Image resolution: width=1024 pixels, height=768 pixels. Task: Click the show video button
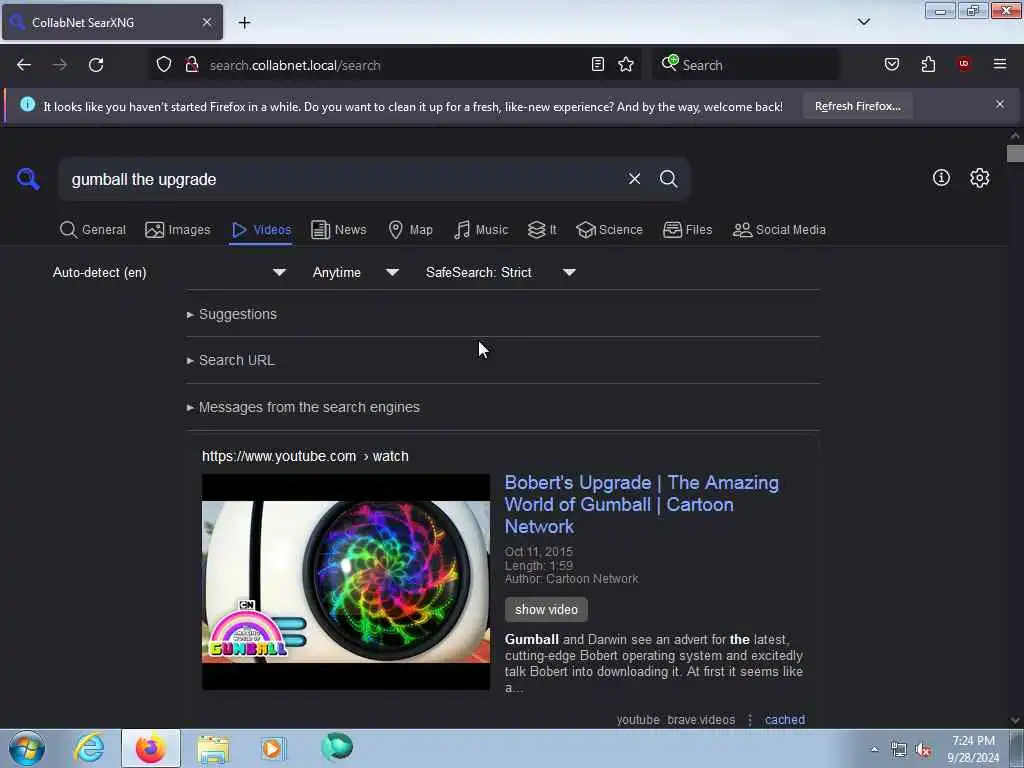(546, 609)
